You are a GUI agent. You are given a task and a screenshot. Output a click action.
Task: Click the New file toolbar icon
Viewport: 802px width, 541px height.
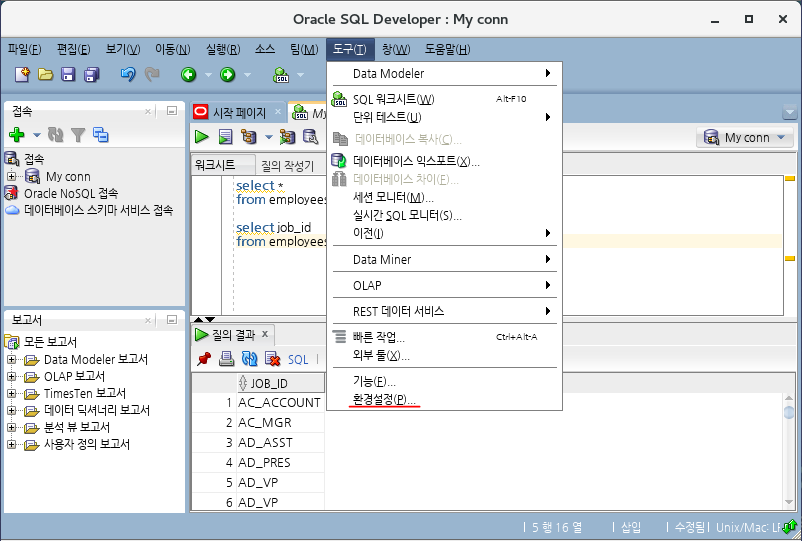[x=22, y=75]
